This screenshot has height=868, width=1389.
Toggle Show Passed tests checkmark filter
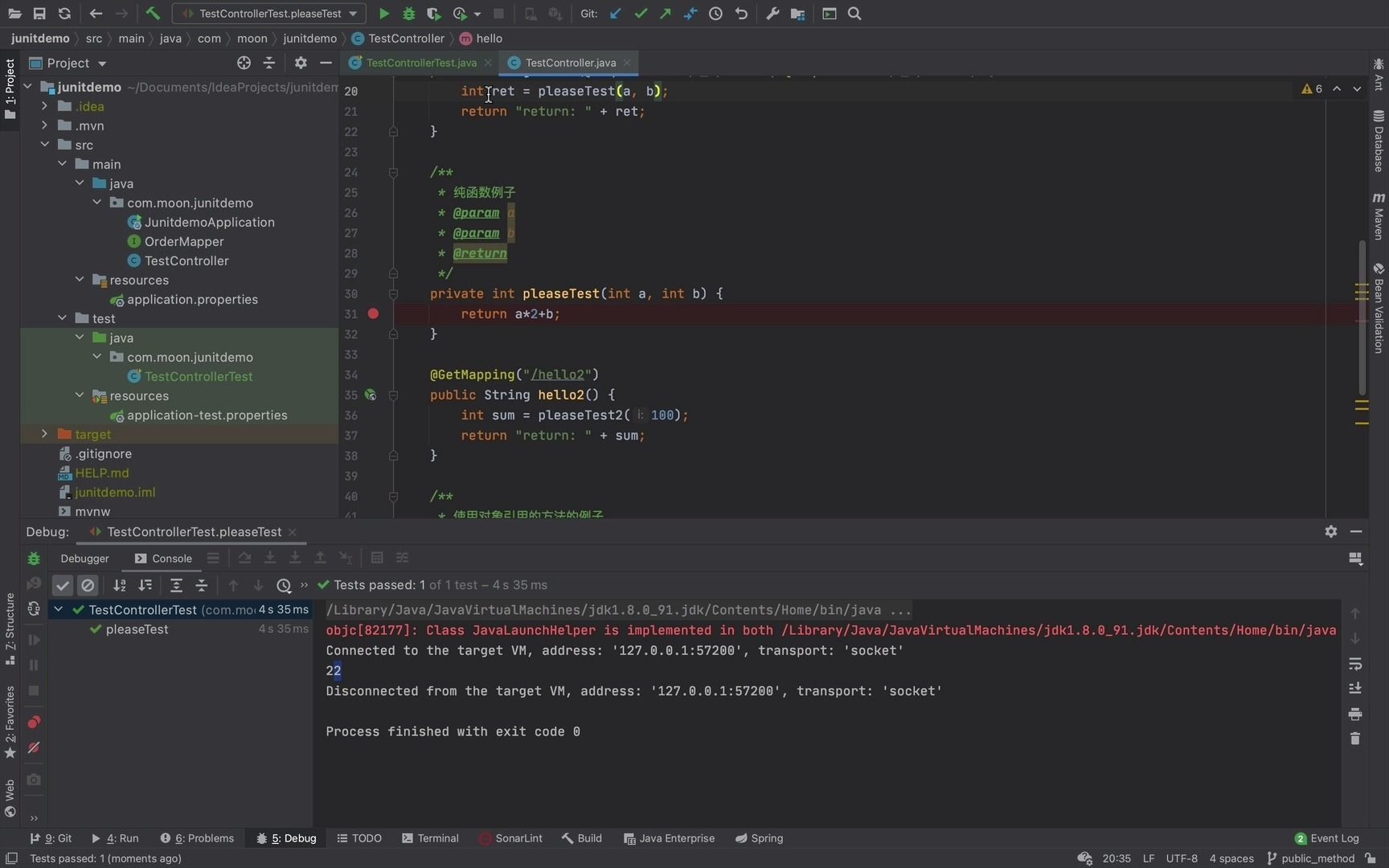(63, 585)
